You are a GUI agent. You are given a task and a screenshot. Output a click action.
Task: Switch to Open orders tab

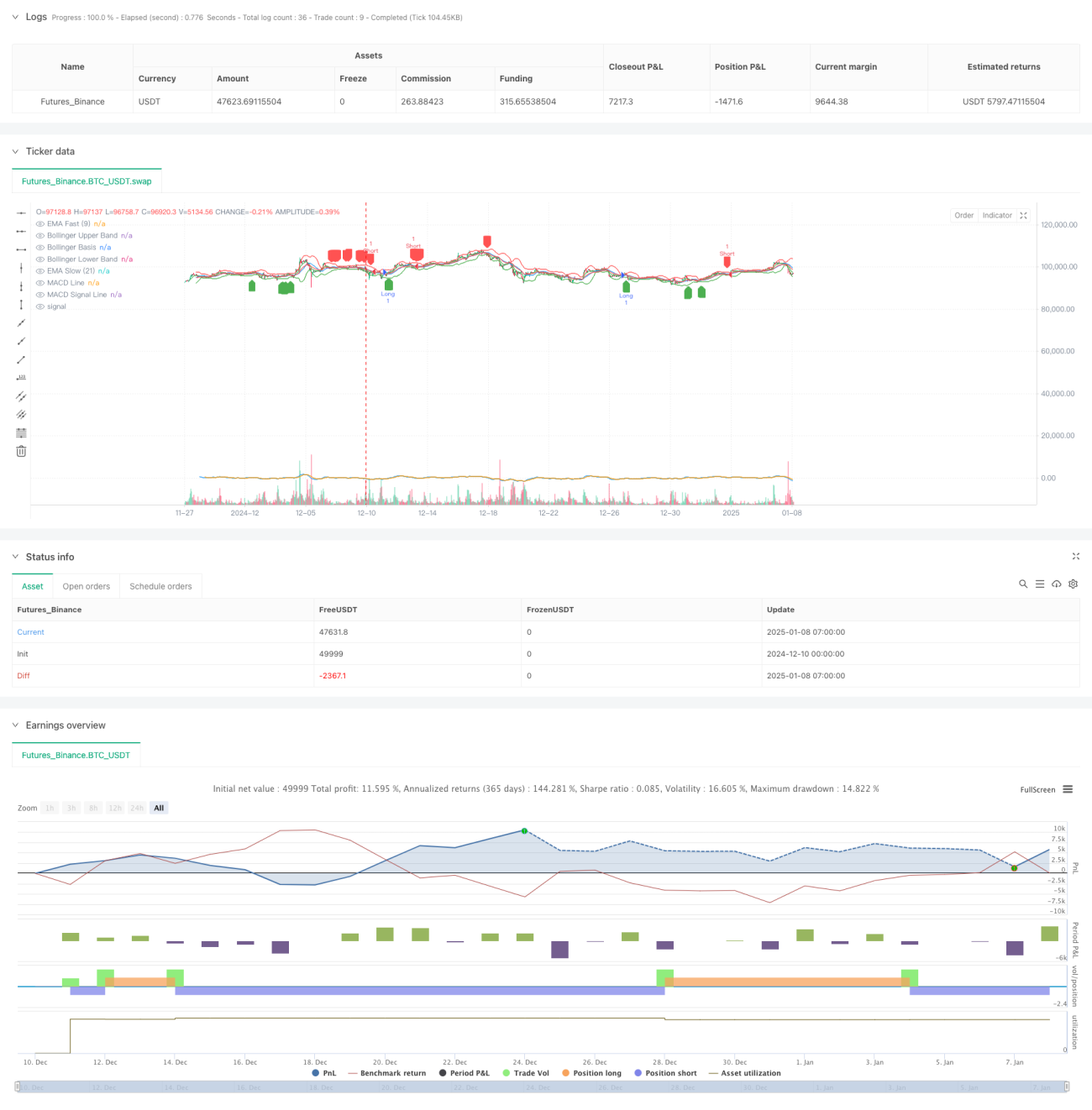tap(87, 586)
